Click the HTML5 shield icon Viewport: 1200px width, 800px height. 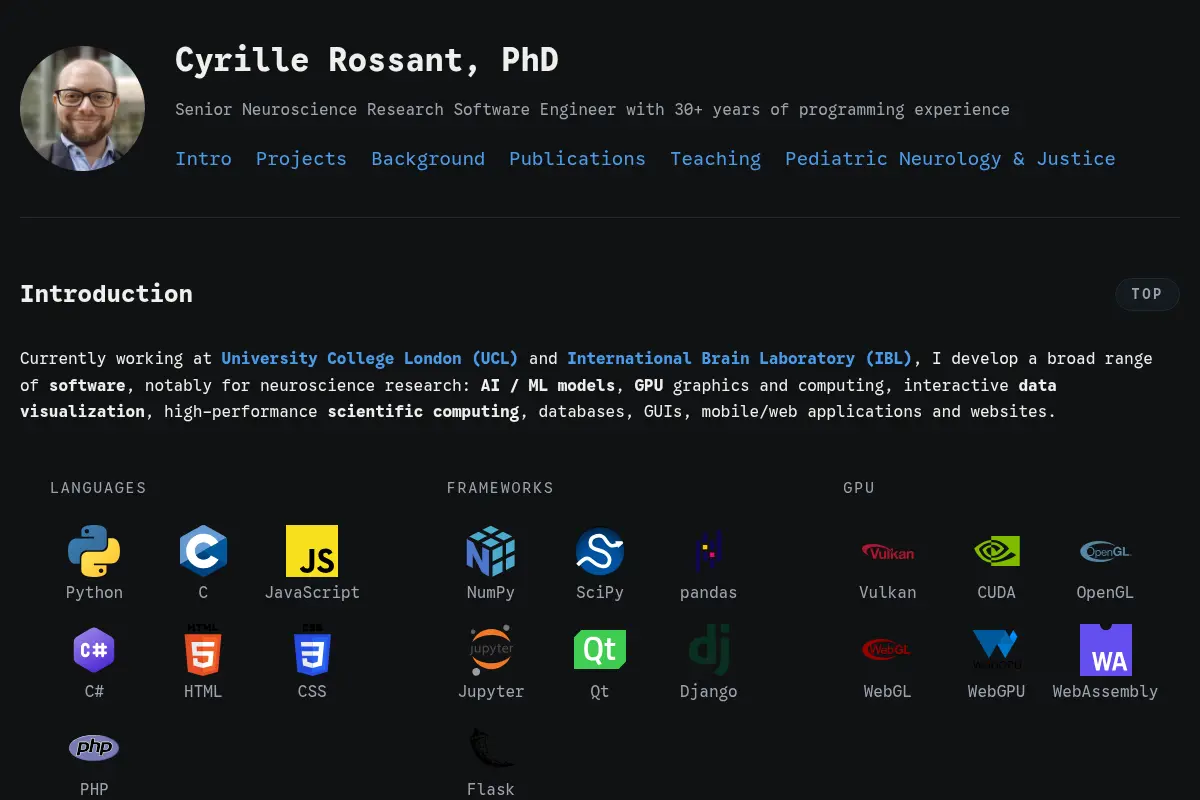pos(203,650)
